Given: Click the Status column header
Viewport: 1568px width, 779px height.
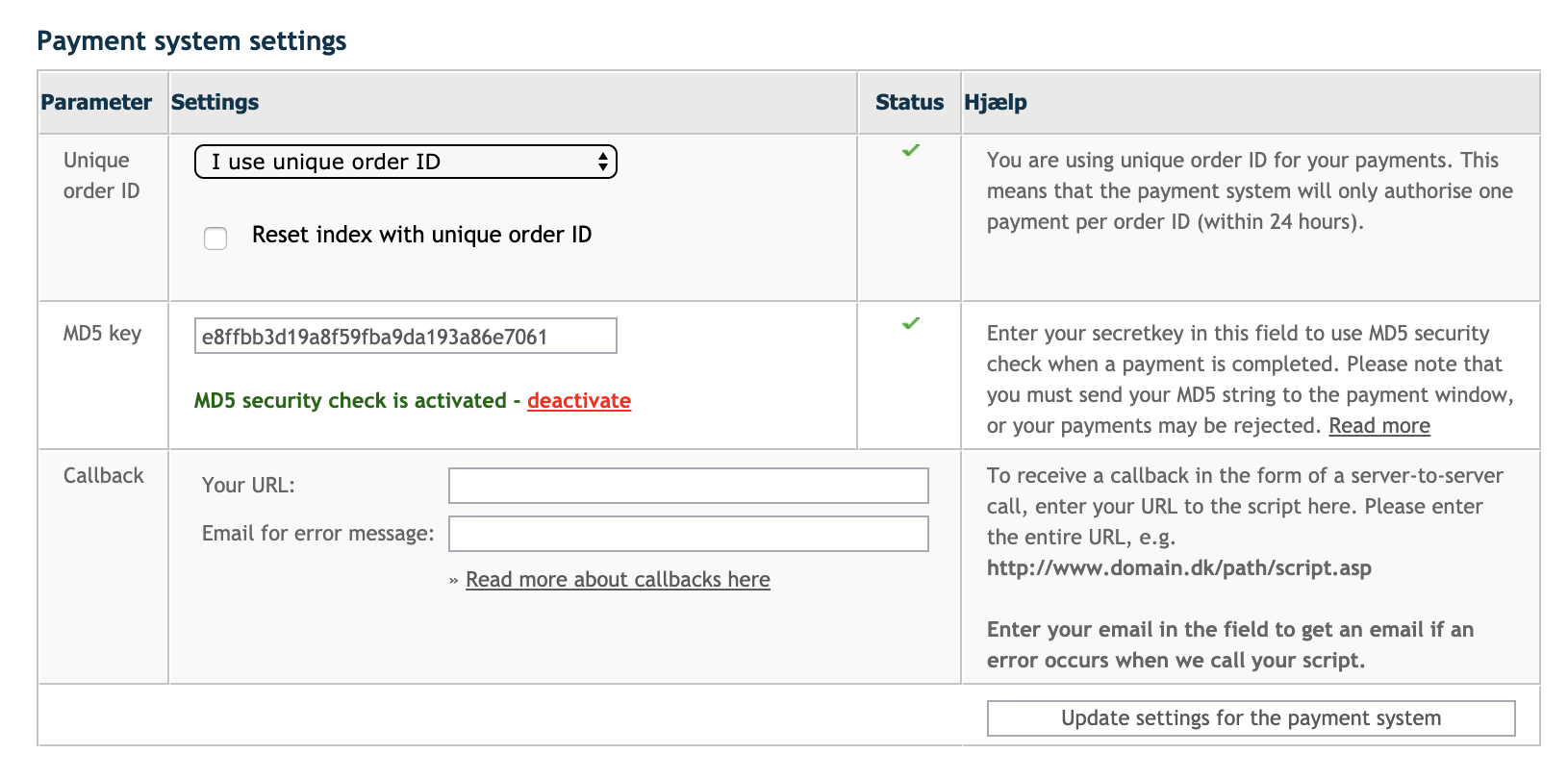Looking at the screenshot, I should [x=909, y=102].
